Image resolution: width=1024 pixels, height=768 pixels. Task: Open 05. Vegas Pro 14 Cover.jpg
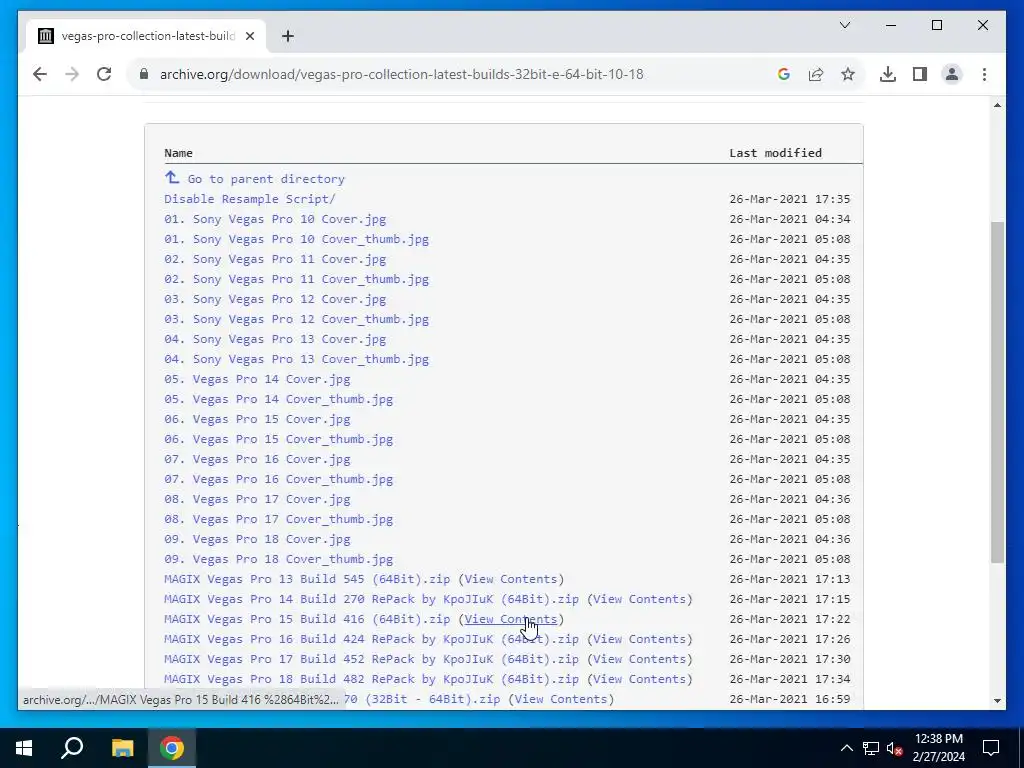point(257,379)
